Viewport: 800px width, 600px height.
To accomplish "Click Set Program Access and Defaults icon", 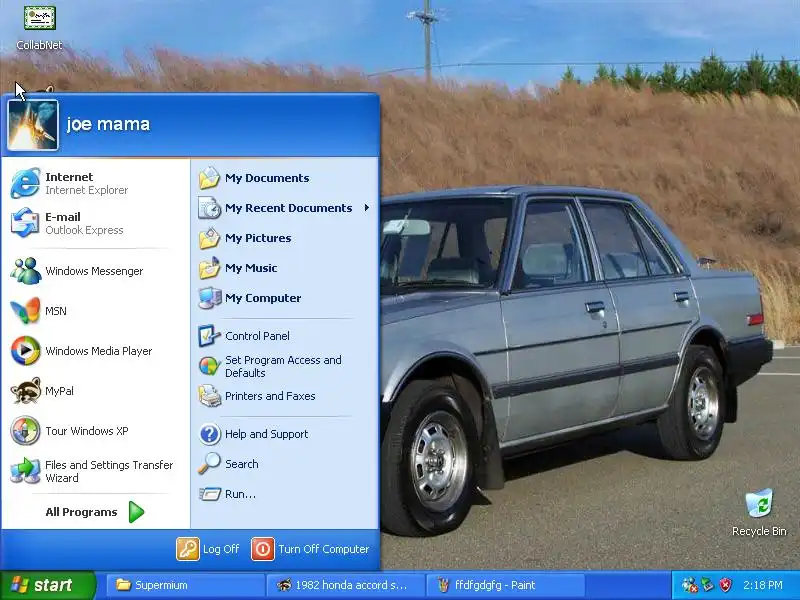I will click(209, 366).
